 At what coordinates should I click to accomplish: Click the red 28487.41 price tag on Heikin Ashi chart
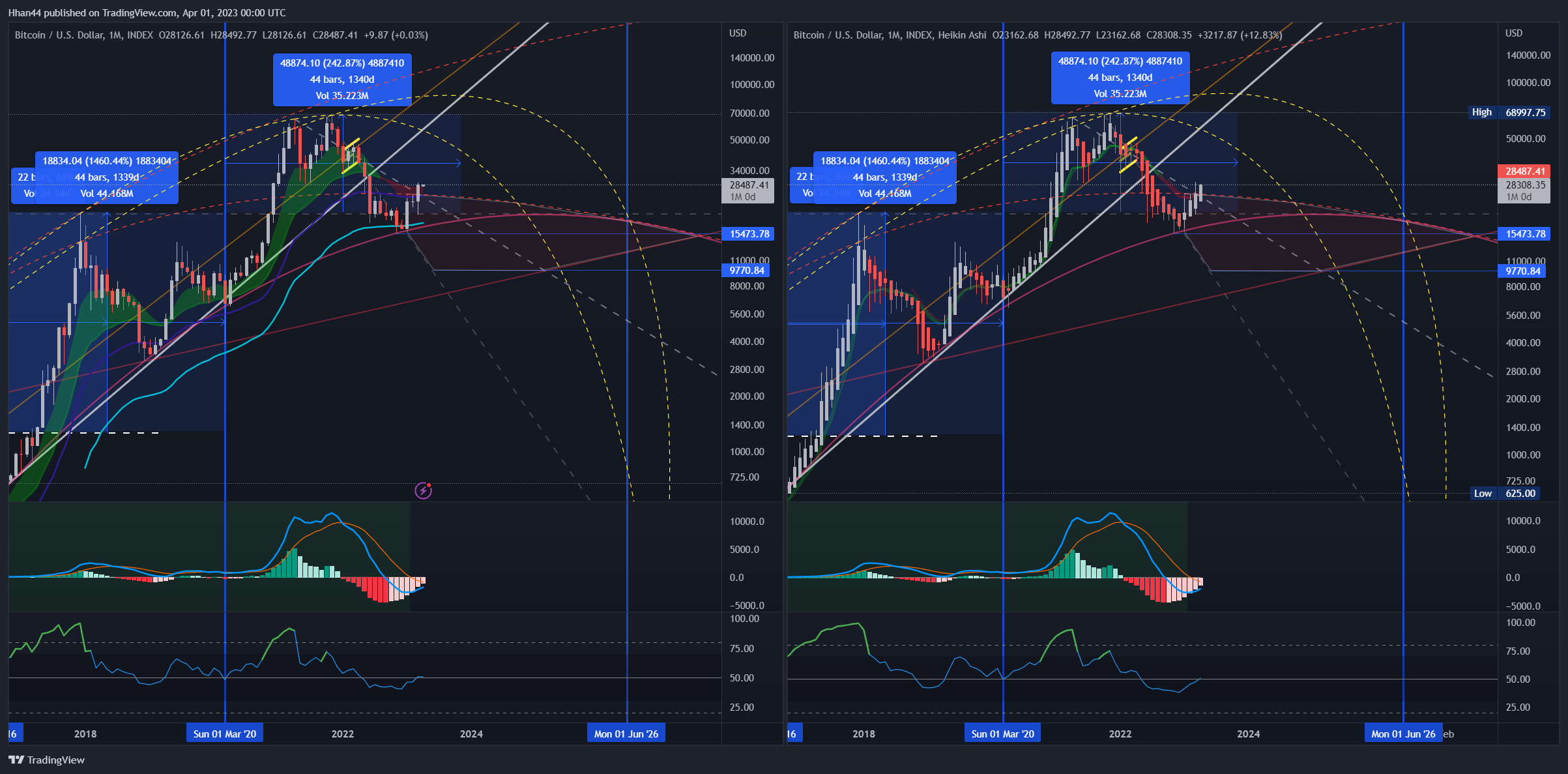[1525, 171]
